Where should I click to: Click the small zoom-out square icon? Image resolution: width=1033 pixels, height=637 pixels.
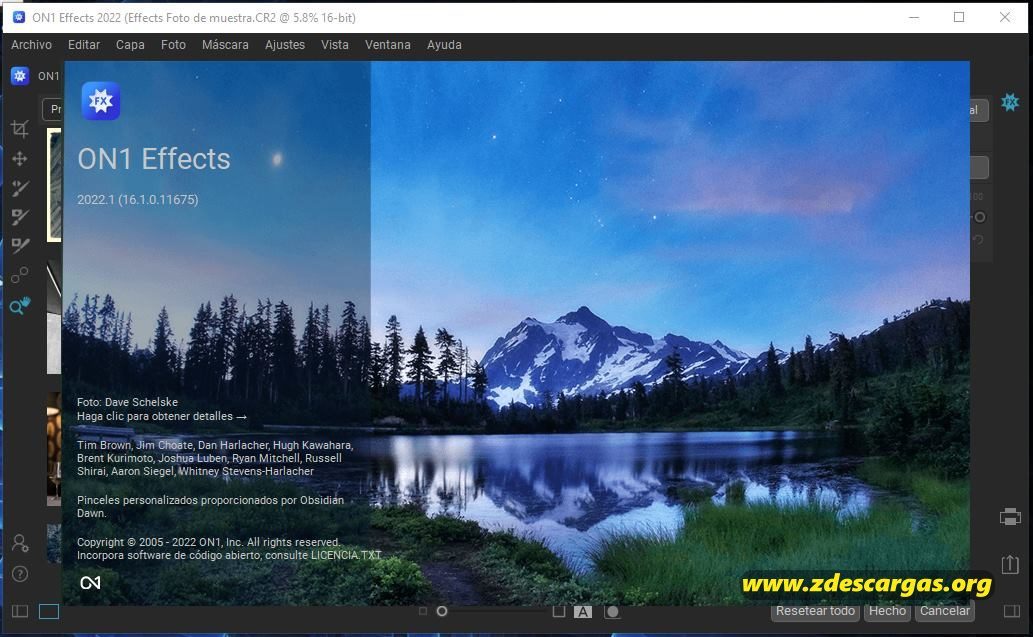pos(423,611)
